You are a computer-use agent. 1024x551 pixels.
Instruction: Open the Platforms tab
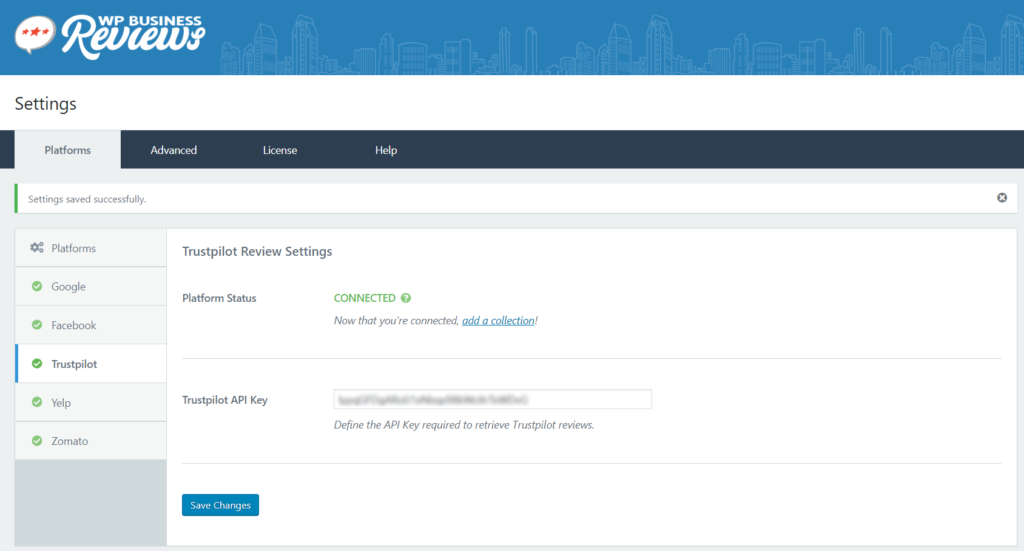pos(68,150)
